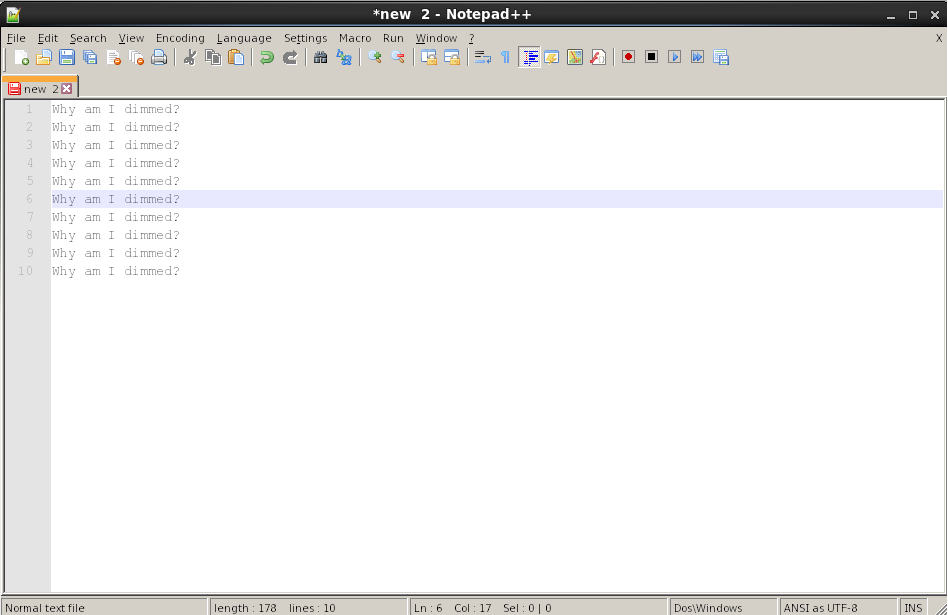This screenshot has height=615, width=948.
Task: Toggle Word wrap in the toolbar
Action: (x=482, y=57)
